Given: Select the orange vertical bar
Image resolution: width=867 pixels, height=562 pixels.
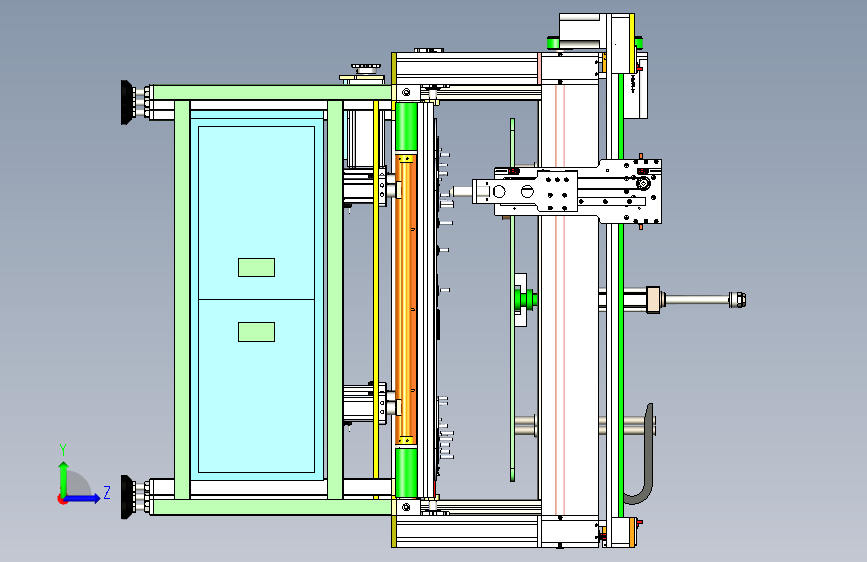Looking at the screenshot, I should 406,299.
